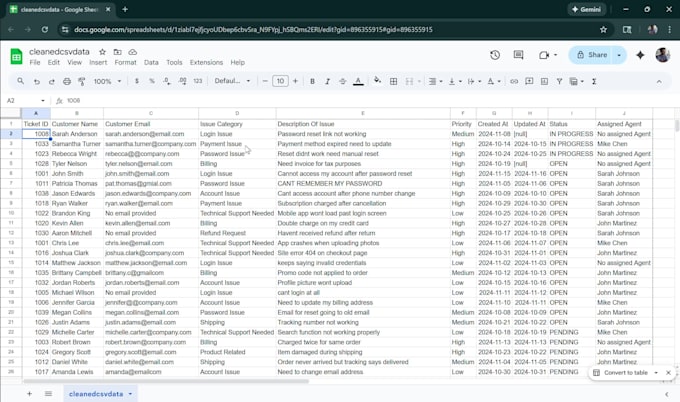Format as percent
This screenshot has width=680, height=402.
coord(152,81)
